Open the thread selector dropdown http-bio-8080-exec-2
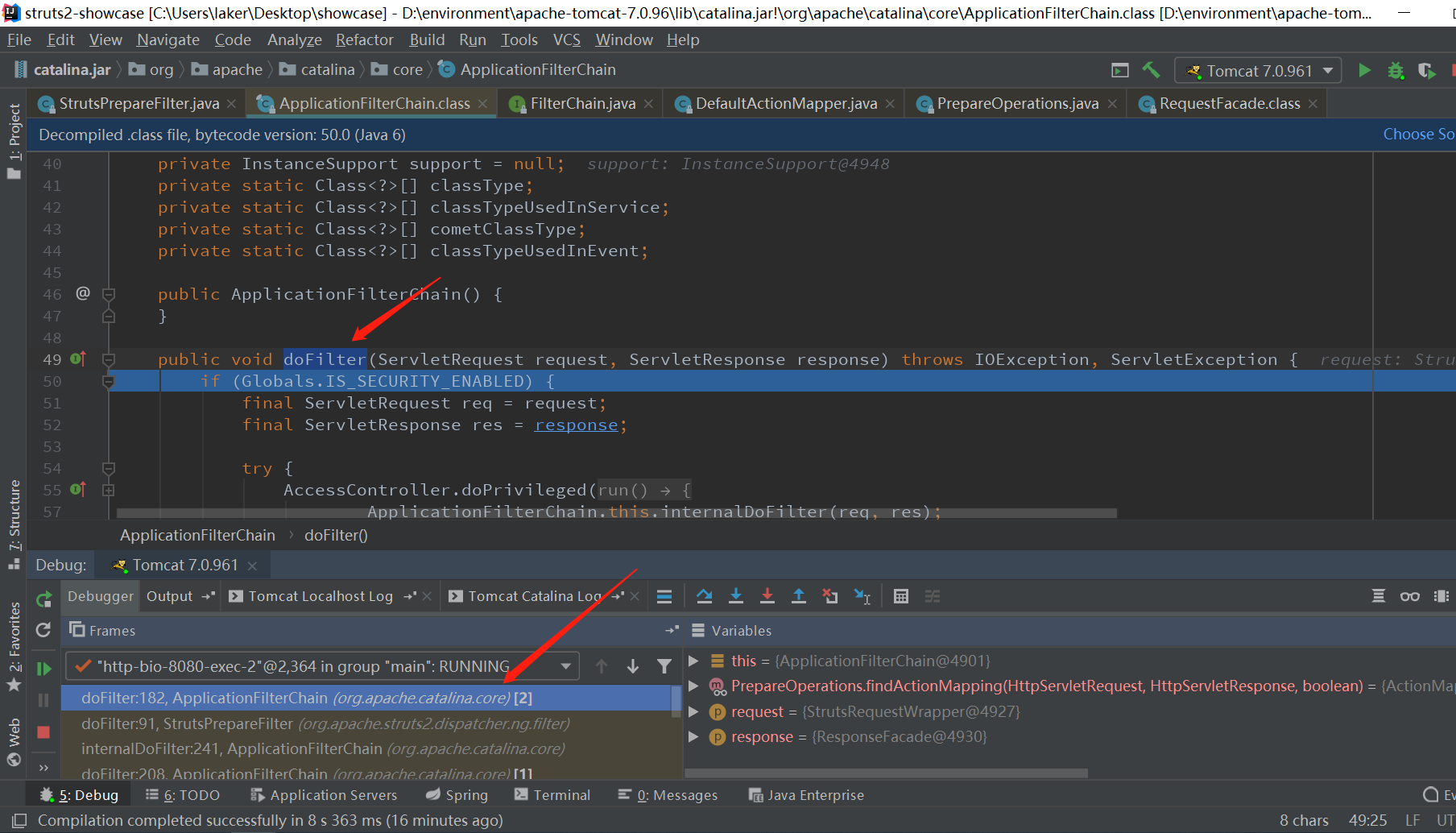 (x=322, y=666)
